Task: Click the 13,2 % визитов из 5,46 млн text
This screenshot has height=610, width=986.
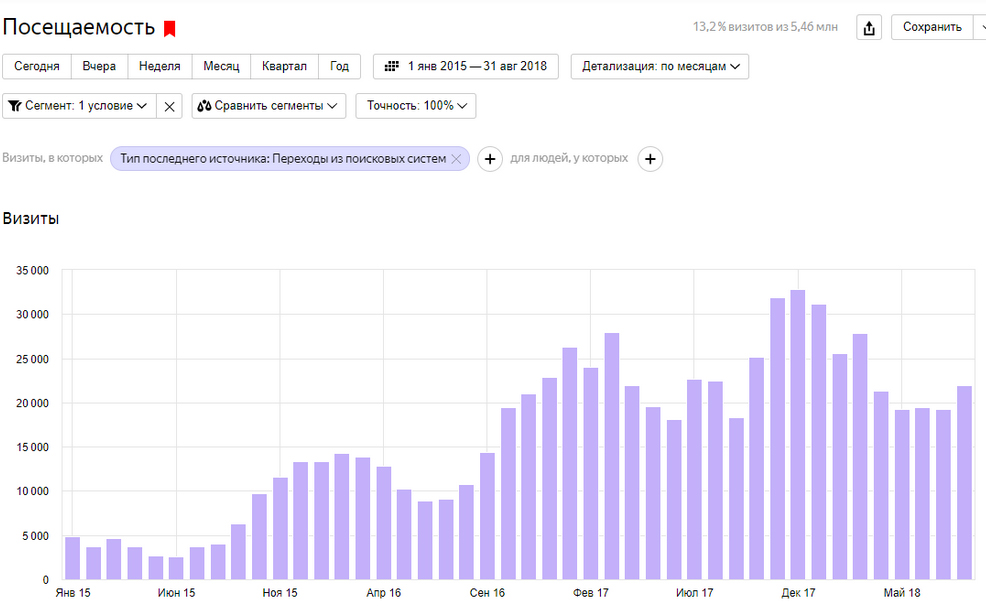Action: pos(765,27)
